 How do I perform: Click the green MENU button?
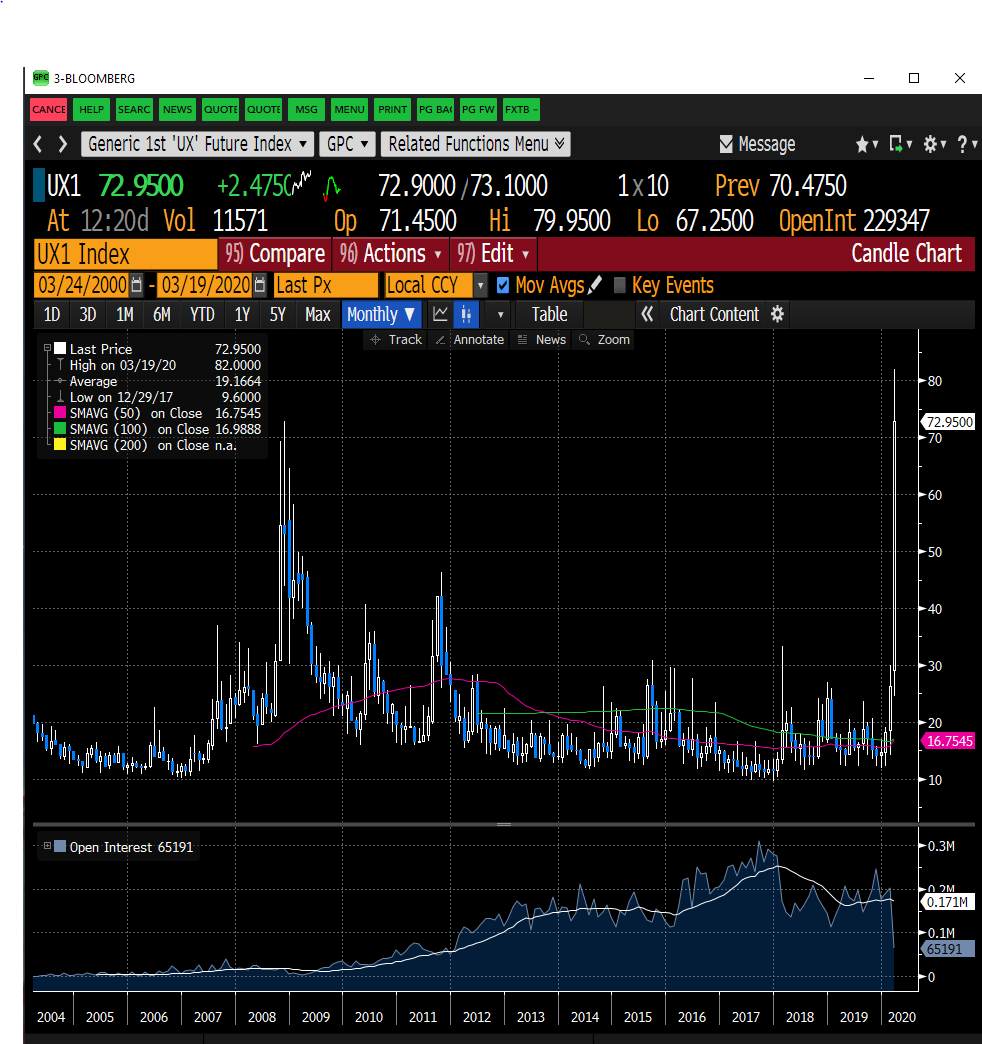(349, 109)
